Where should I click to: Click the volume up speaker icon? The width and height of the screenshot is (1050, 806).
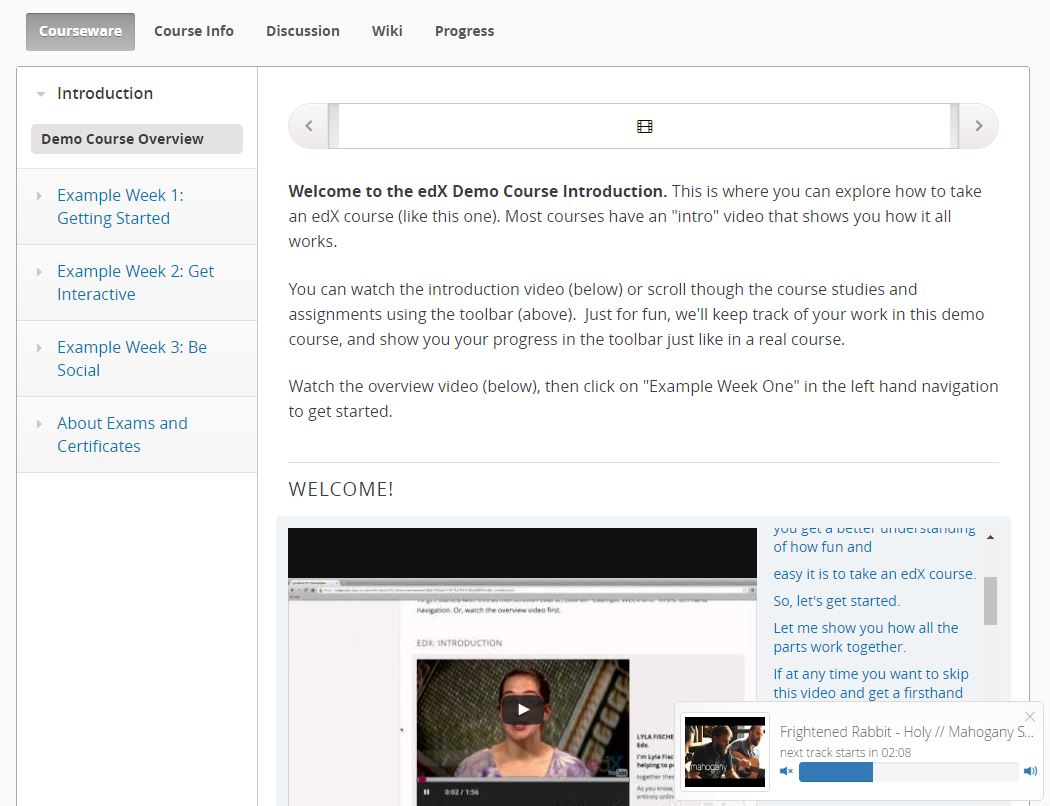tap(1030, 771)
